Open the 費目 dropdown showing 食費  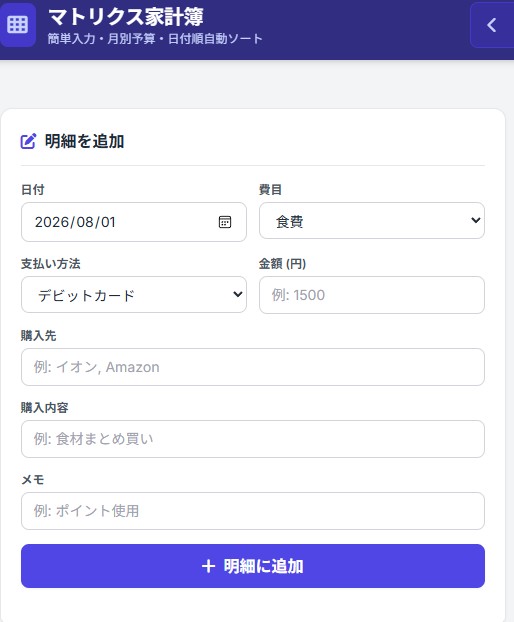click(372, 221)
